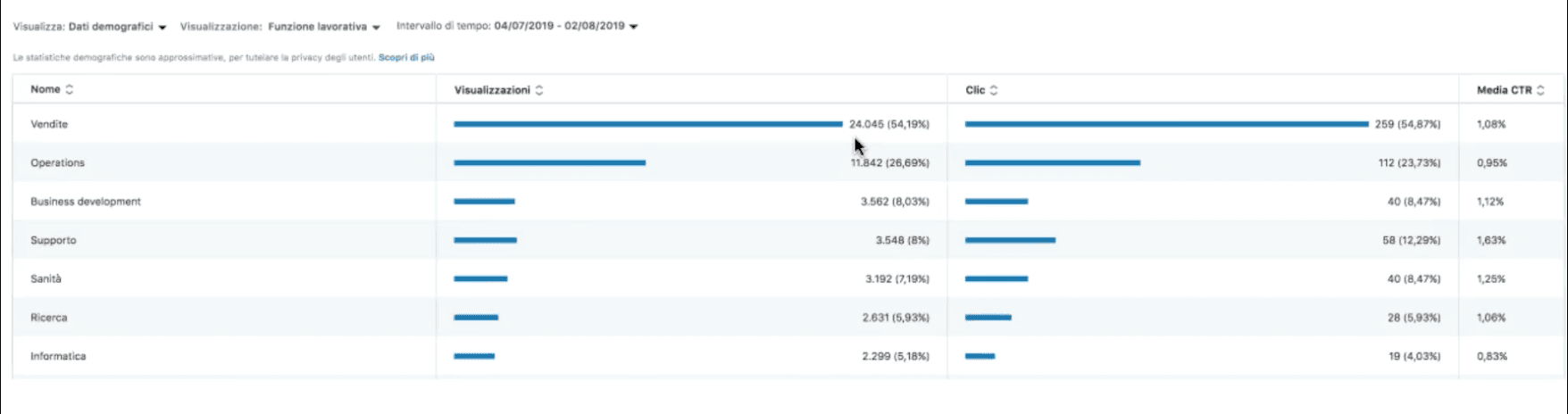Click Supporto CTR value 1,63%

(x=1491, y=240)
